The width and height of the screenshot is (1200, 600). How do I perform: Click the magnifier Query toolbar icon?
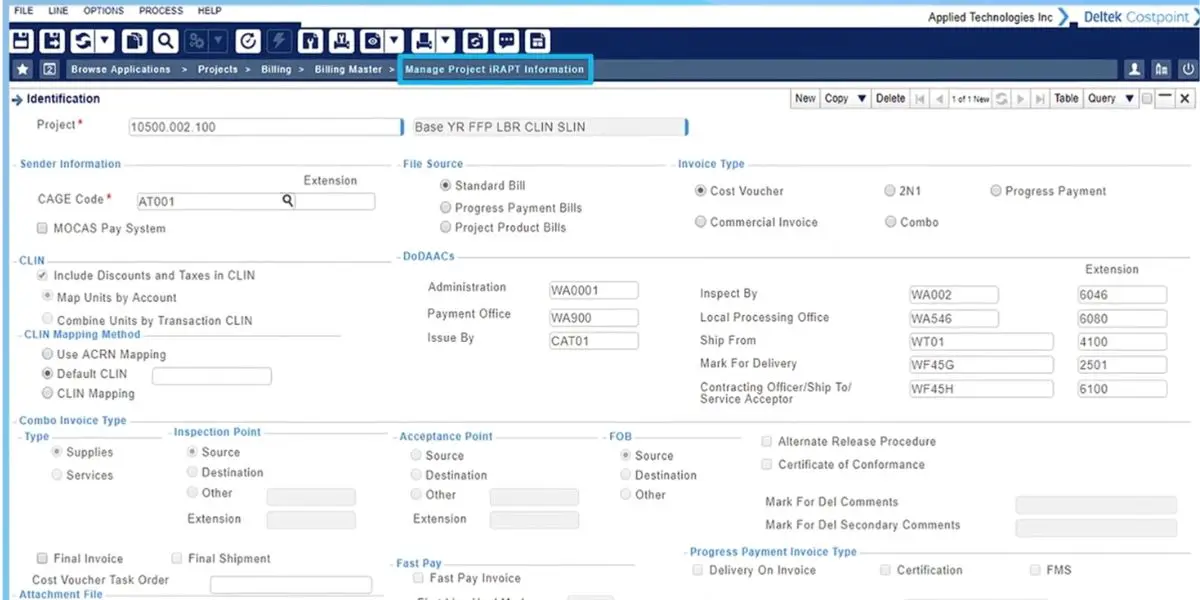click(165, 41)
